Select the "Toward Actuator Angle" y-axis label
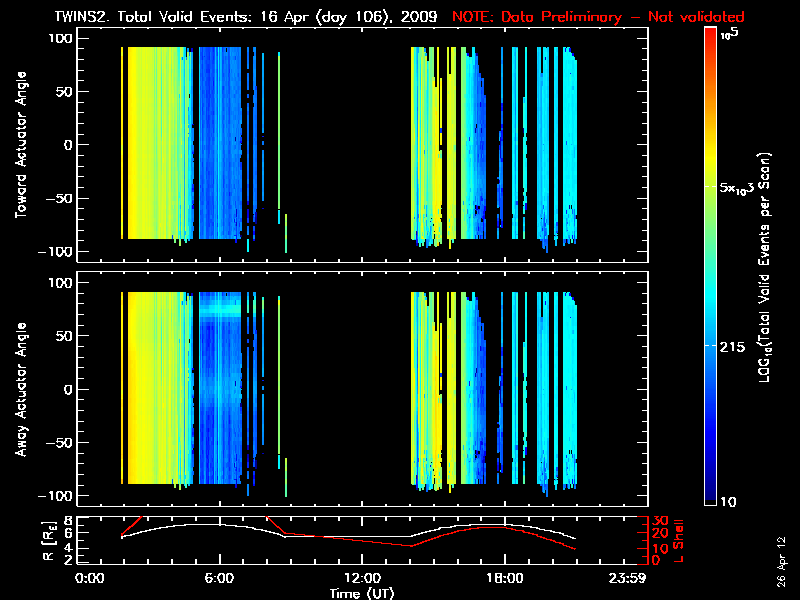Screen dimensions: 800x600 (22, 146)
